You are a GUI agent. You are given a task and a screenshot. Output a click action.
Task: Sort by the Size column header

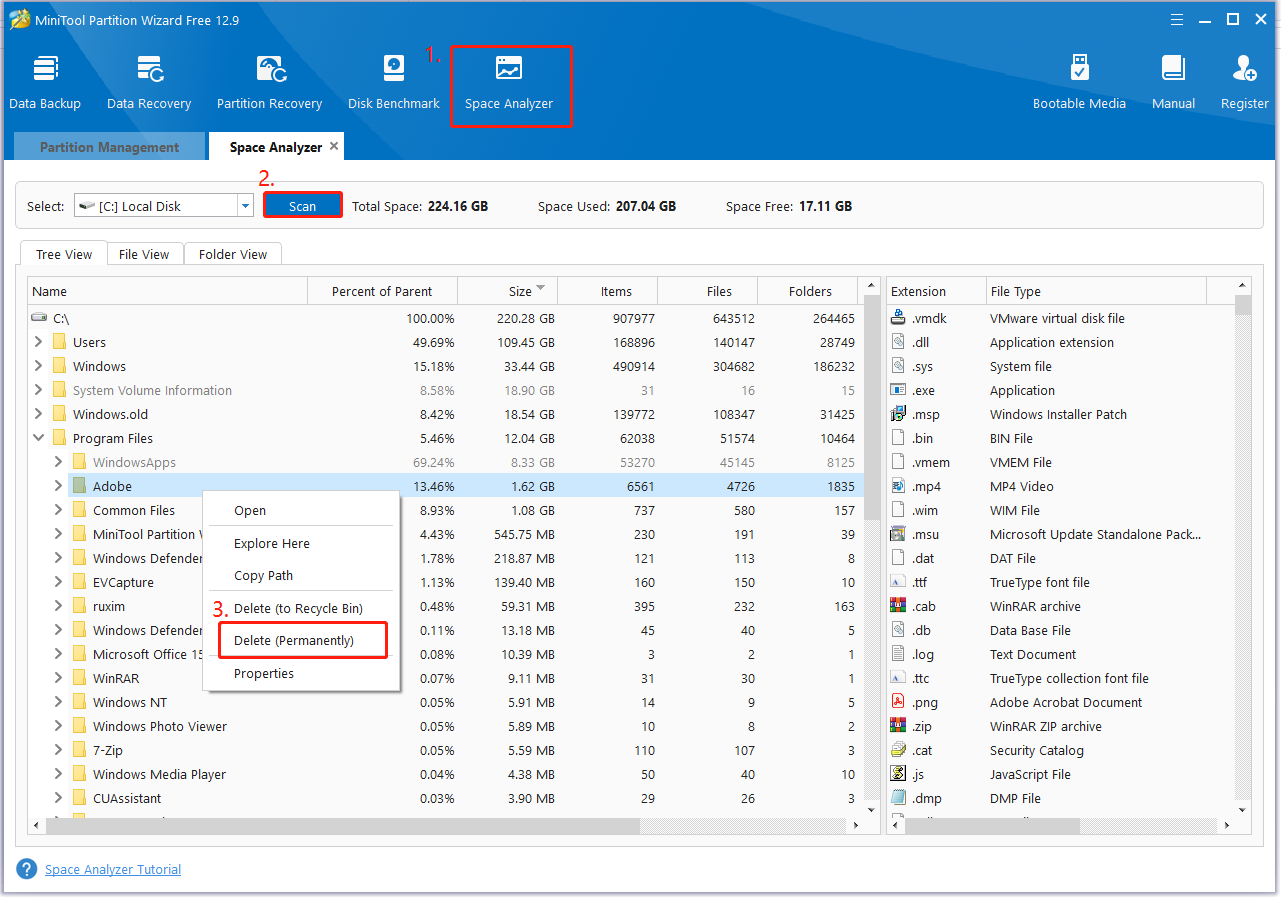coord(508,291)
